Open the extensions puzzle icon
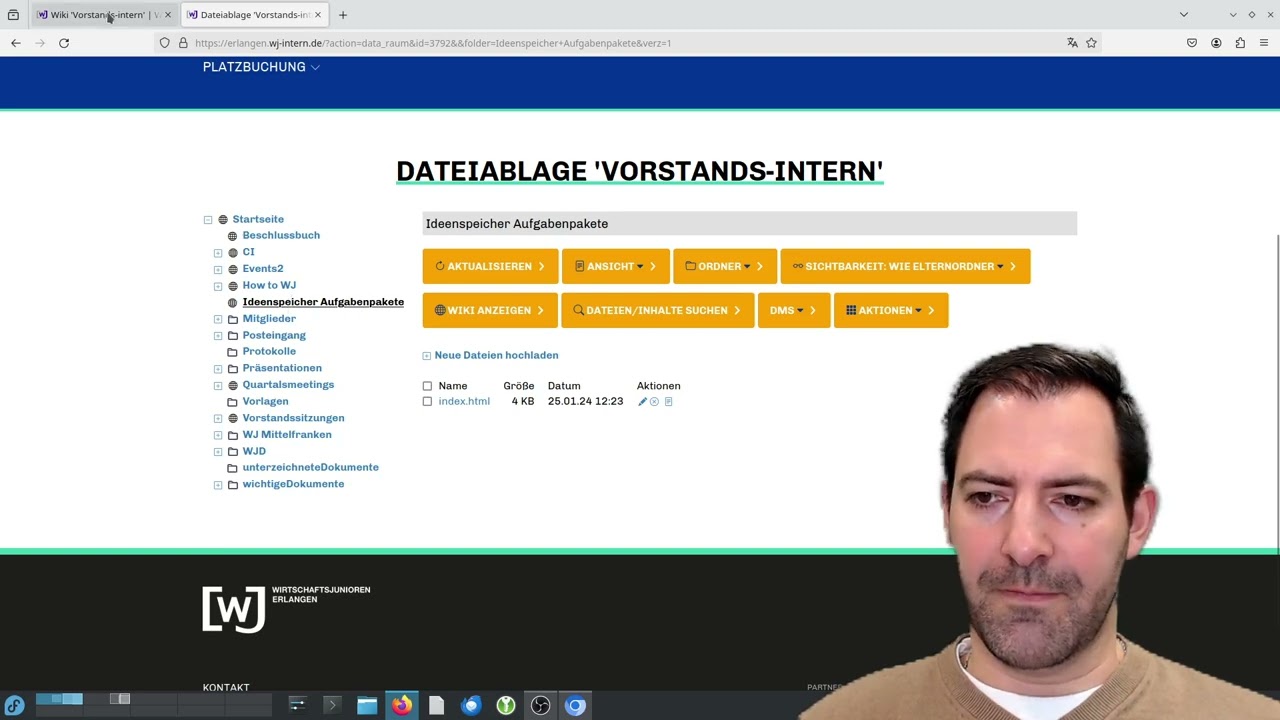Screen dimensions: 1280x720 (1240, 43)
